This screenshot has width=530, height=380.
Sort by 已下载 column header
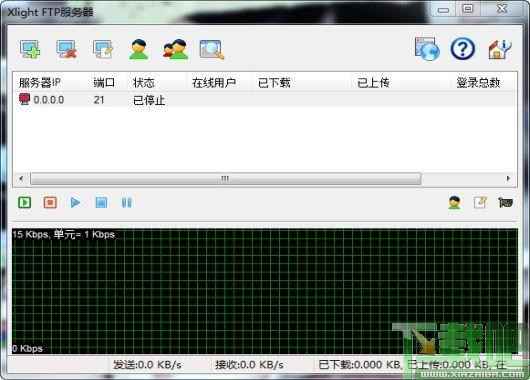pyautogui.click(x=302, y=82)
